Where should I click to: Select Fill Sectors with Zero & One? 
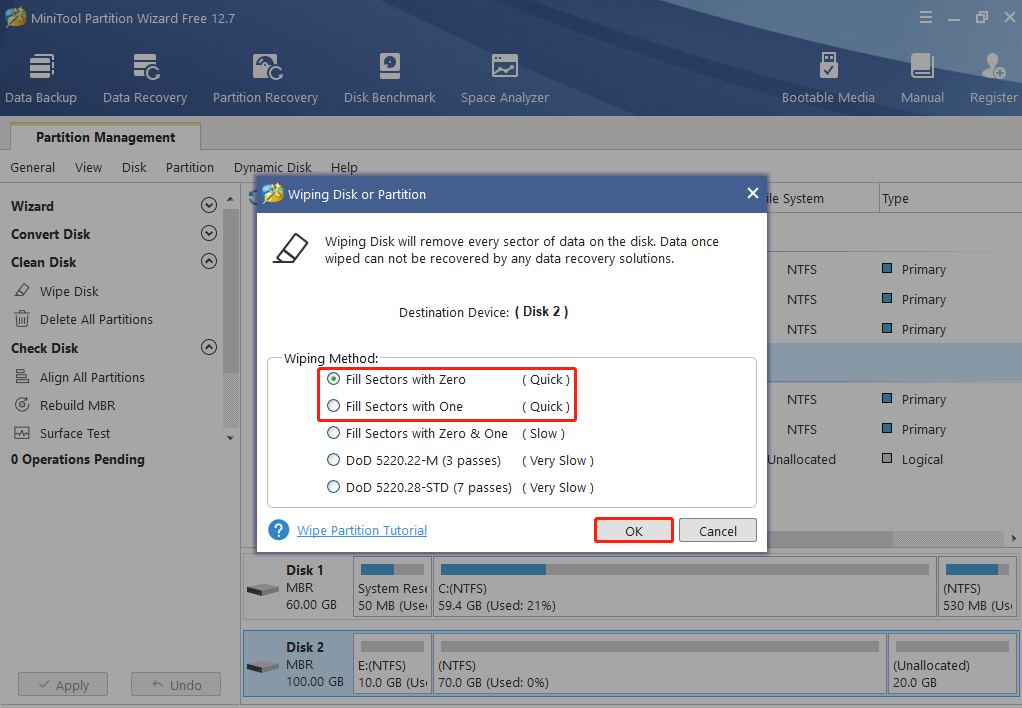coord(333,433)
